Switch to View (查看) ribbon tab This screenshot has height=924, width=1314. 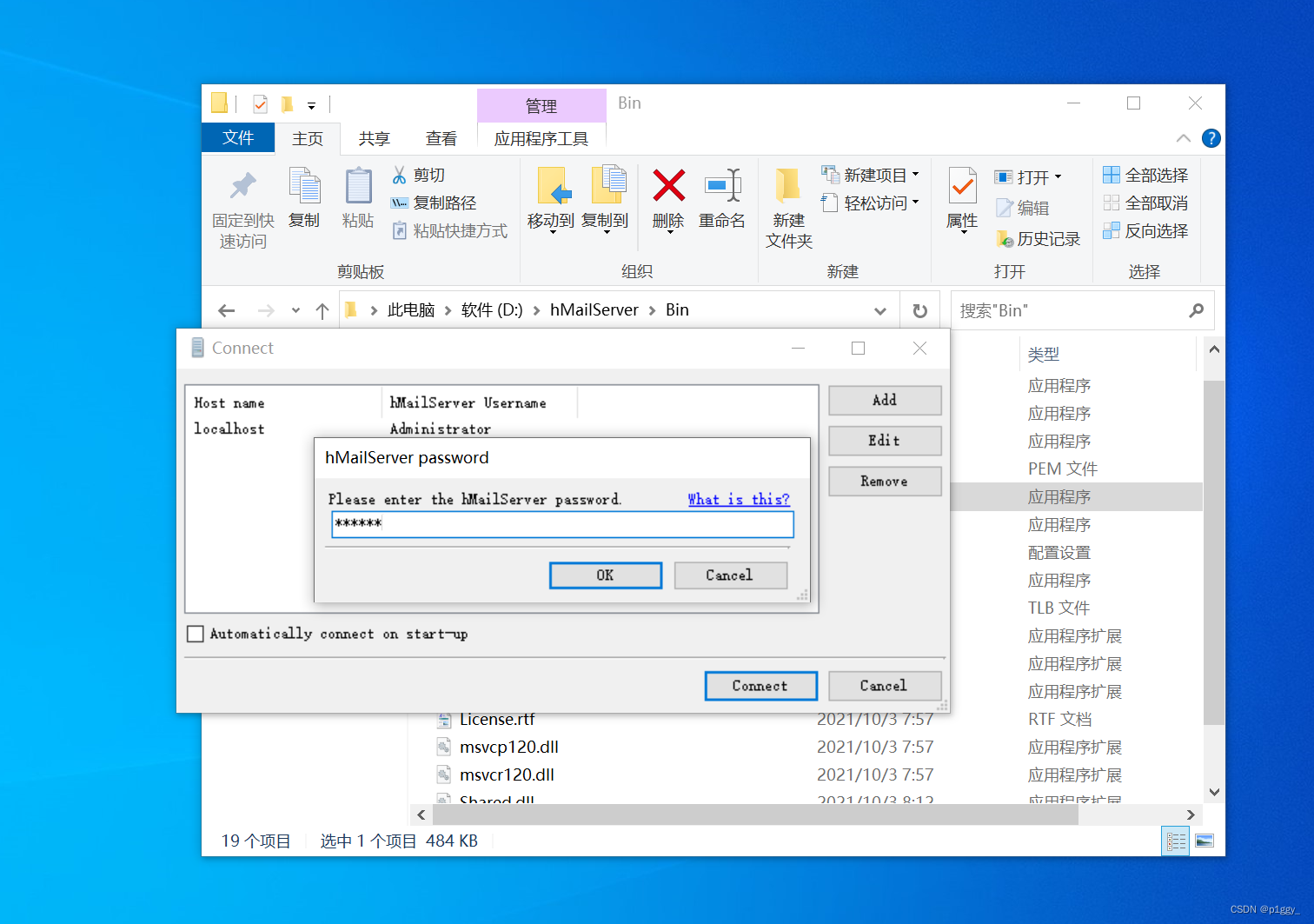click(441, 138)
